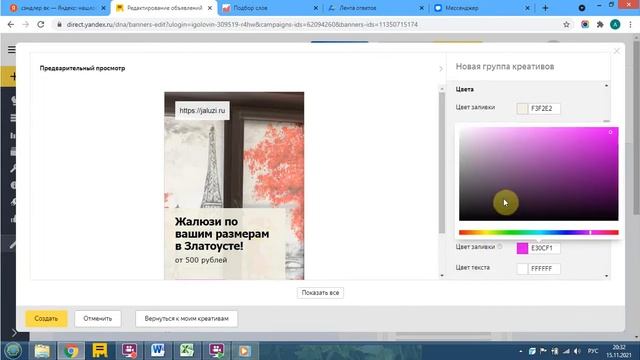Screen dimensions: 640x360
Task: Switch to the Лента ответов tab
Action: pyautogui.click(x=376, y=8)
